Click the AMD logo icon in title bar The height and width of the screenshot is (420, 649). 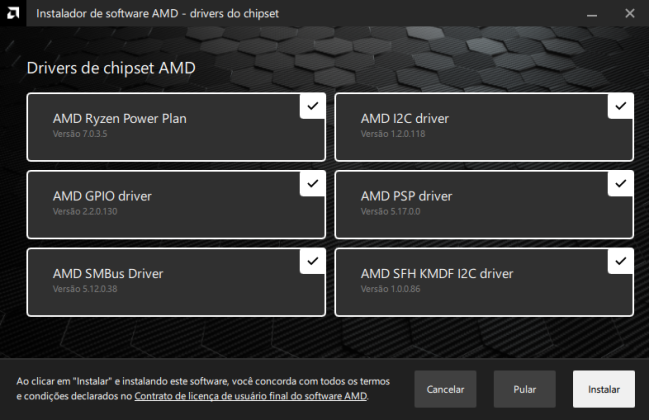coord(13,13)
